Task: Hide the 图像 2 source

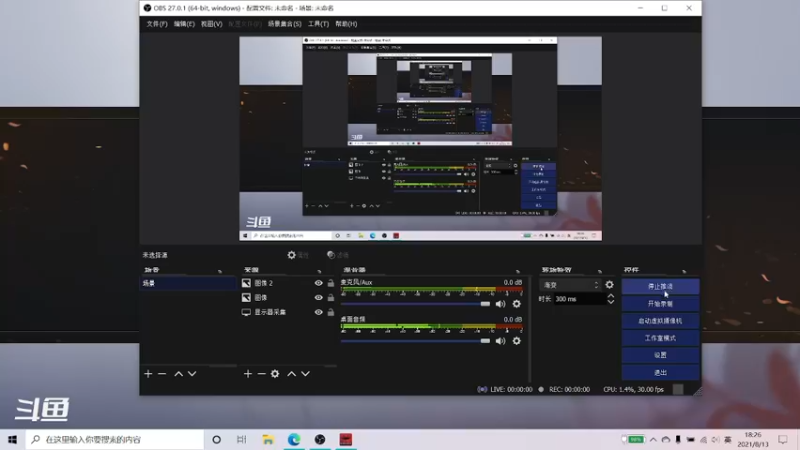Action: click(x=318, y=283)
